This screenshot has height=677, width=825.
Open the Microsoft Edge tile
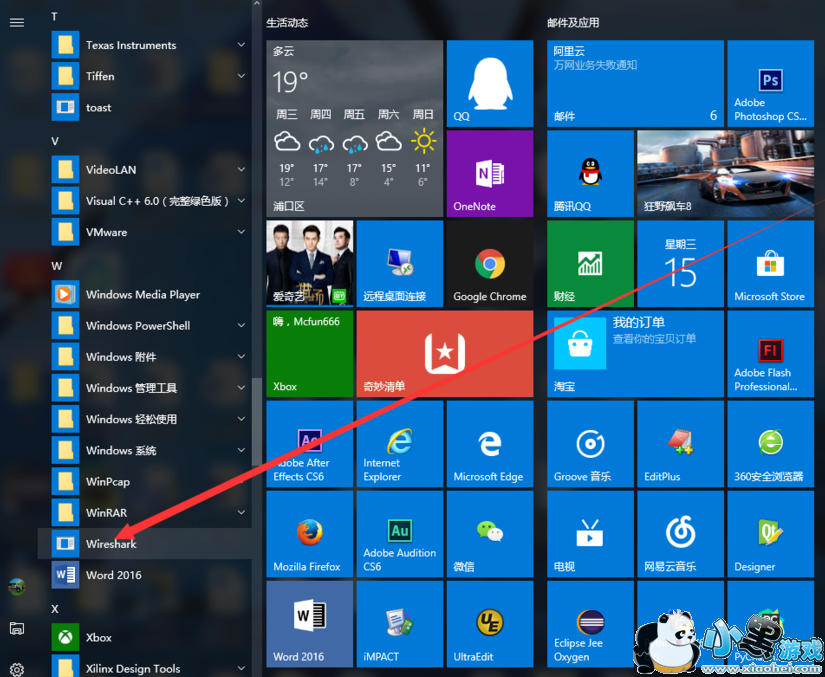point(489,445)
